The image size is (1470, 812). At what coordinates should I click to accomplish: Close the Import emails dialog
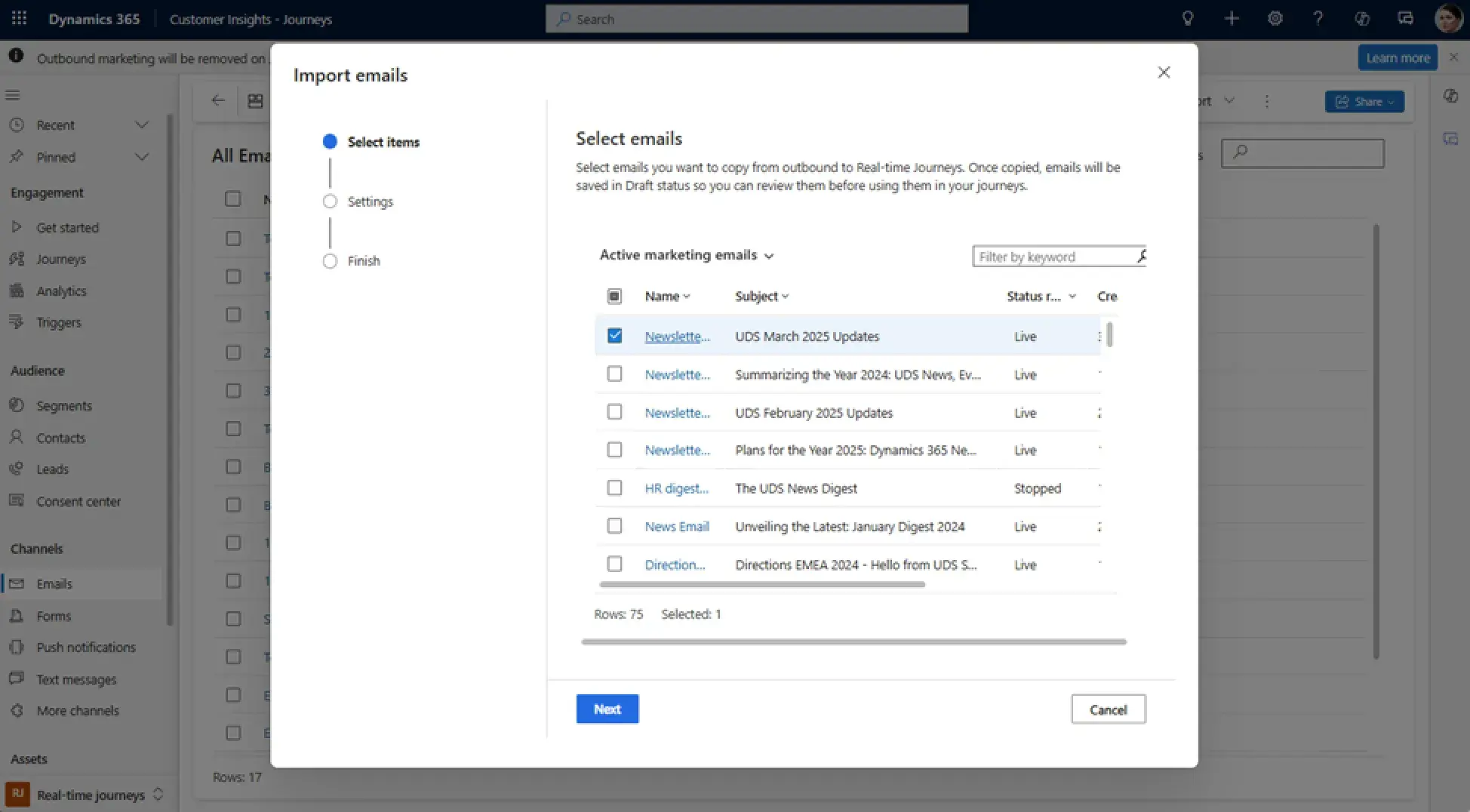(1164, 72)
